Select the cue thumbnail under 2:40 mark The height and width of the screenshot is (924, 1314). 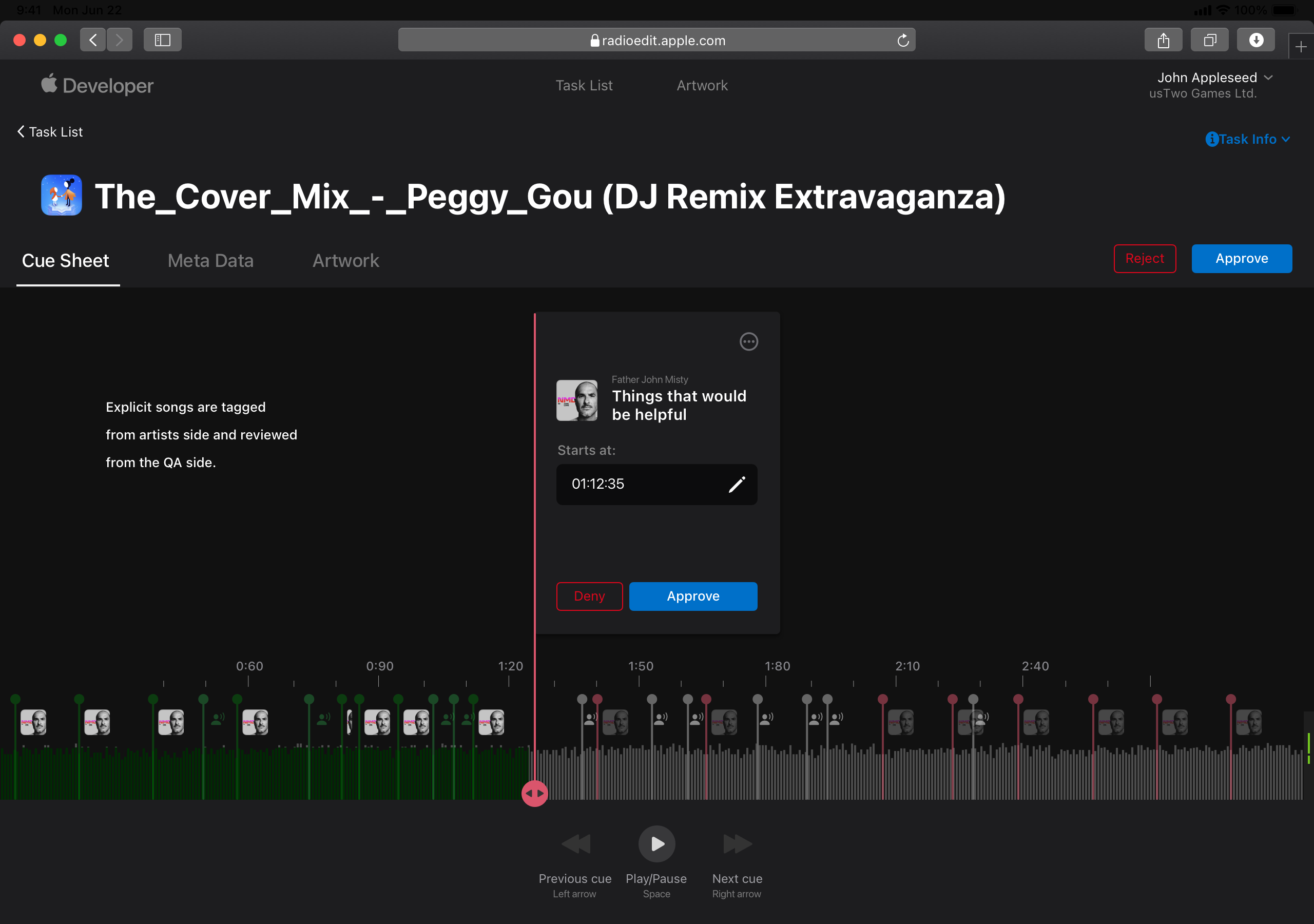tap(1036, 722)
